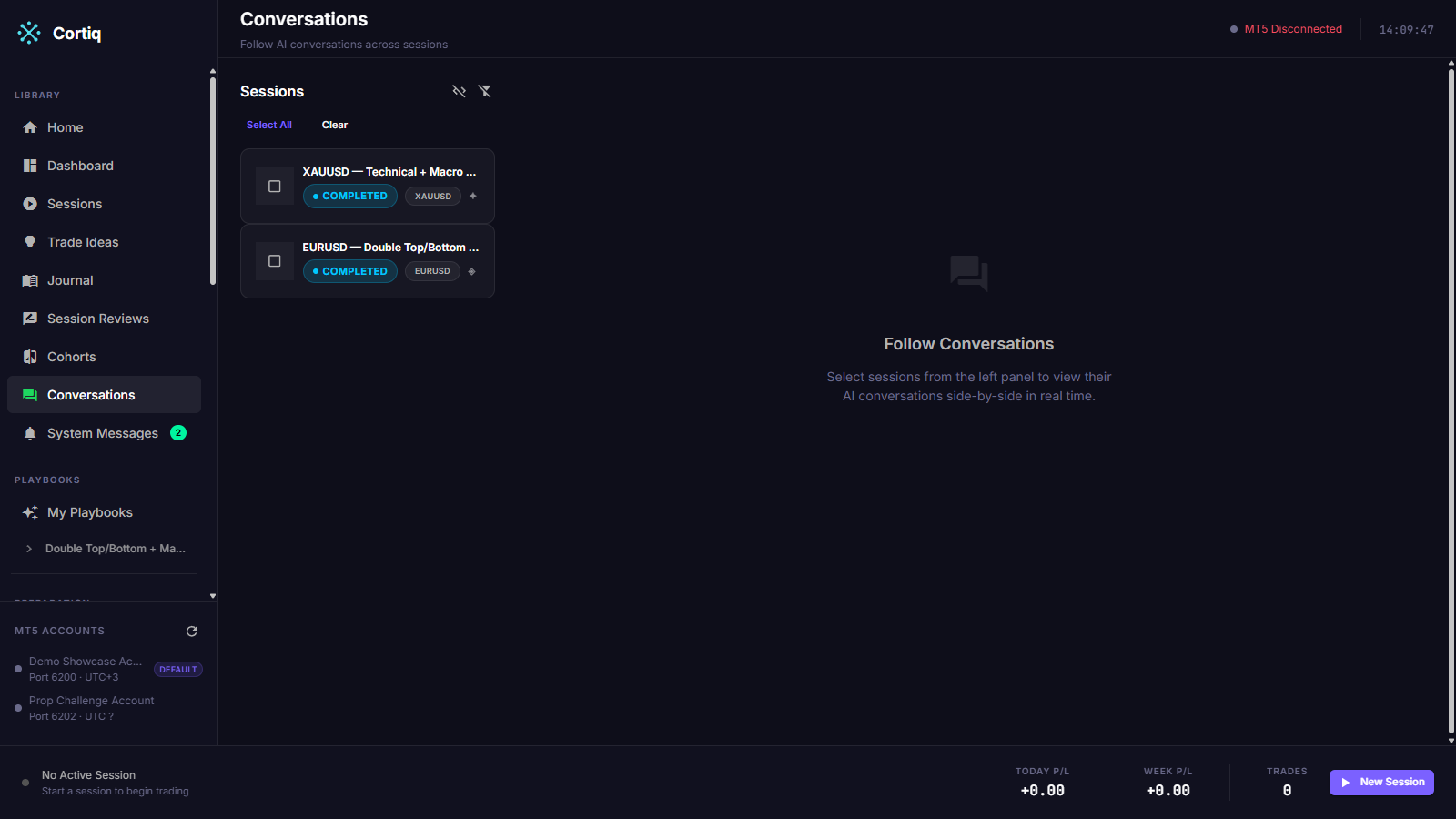Image resolution: width=1456 pixels, height=819 pixels.
Task: Click the sidebar scroll-up arrow
Action: (213, 71)
